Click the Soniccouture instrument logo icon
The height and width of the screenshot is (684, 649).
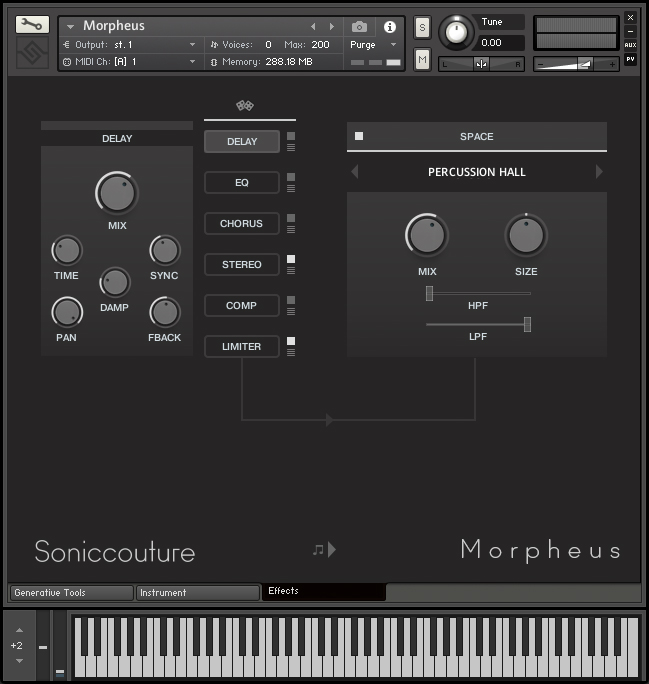(x=32, y=53)
